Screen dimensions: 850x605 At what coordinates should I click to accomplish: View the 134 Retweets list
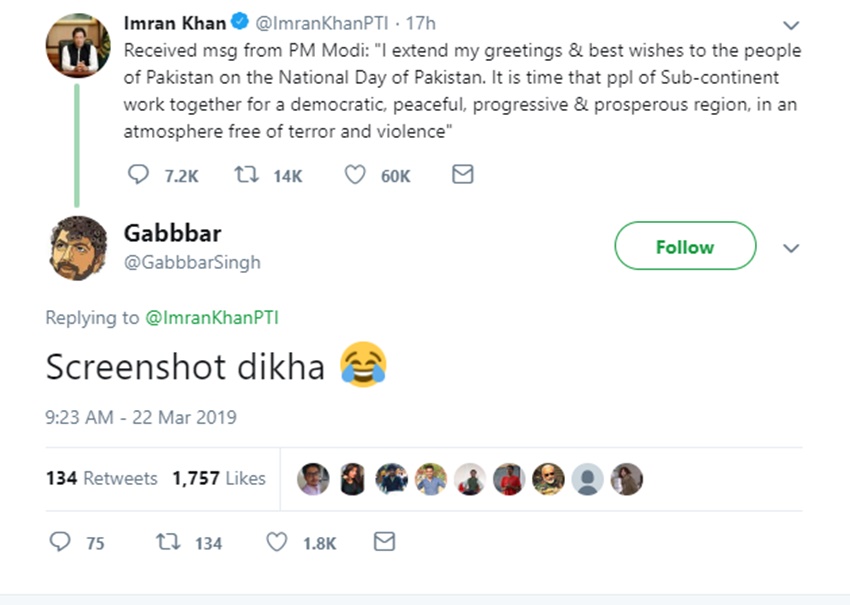[x=101, y=478]
